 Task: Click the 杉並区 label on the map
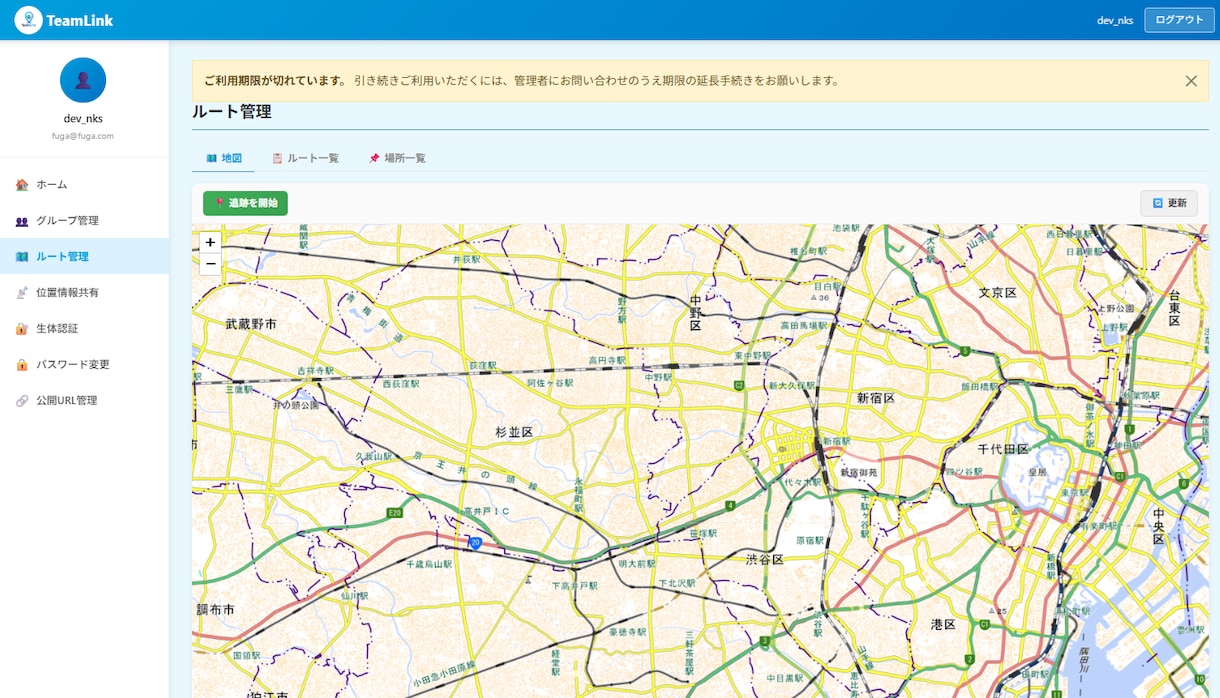[515, 432]
